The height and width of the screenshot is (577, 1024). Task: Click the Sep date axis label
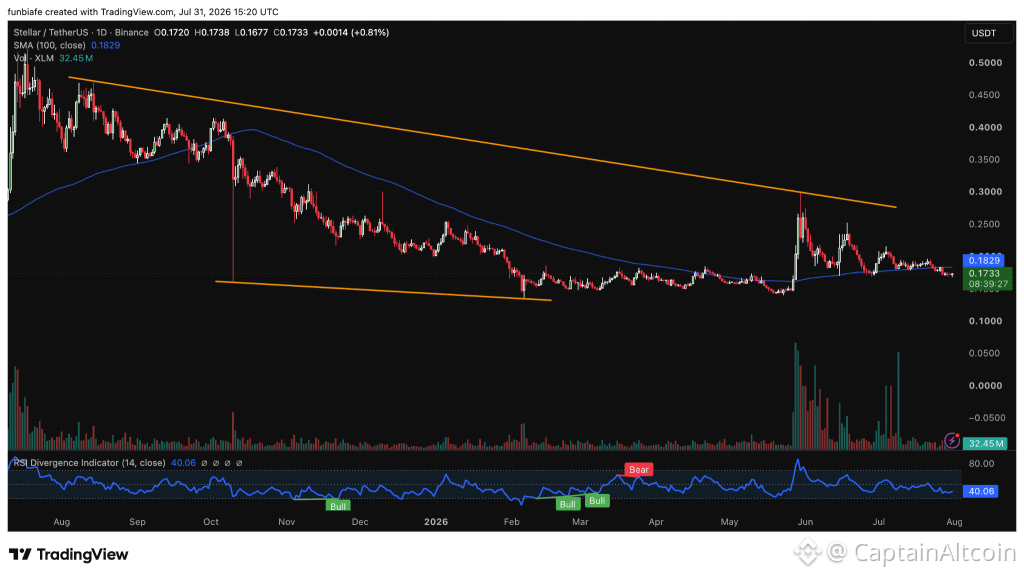(x=137, y=522)
